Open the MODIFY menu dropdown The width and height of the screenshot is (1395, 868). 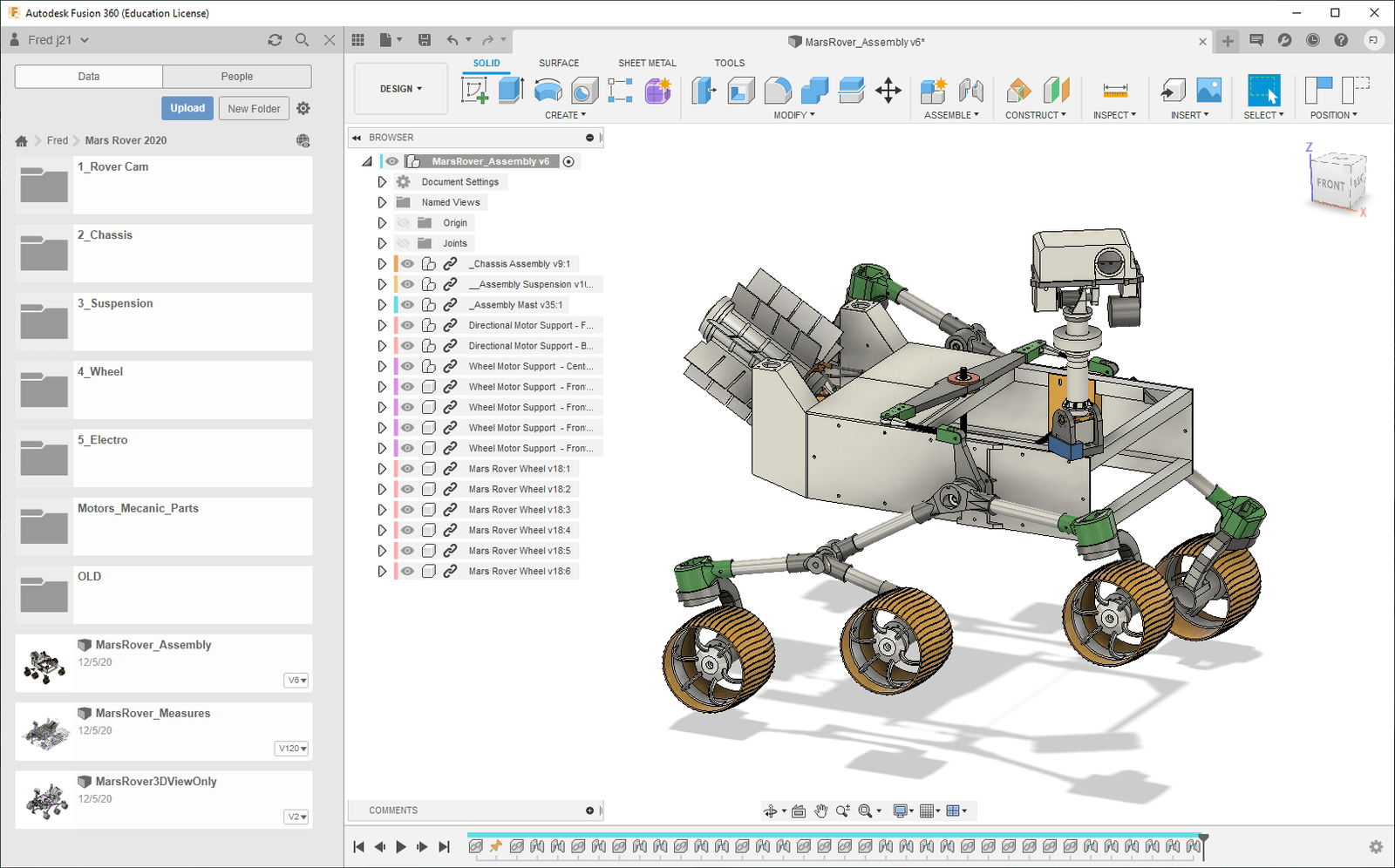pyautogui.click(x=794, y=115)
